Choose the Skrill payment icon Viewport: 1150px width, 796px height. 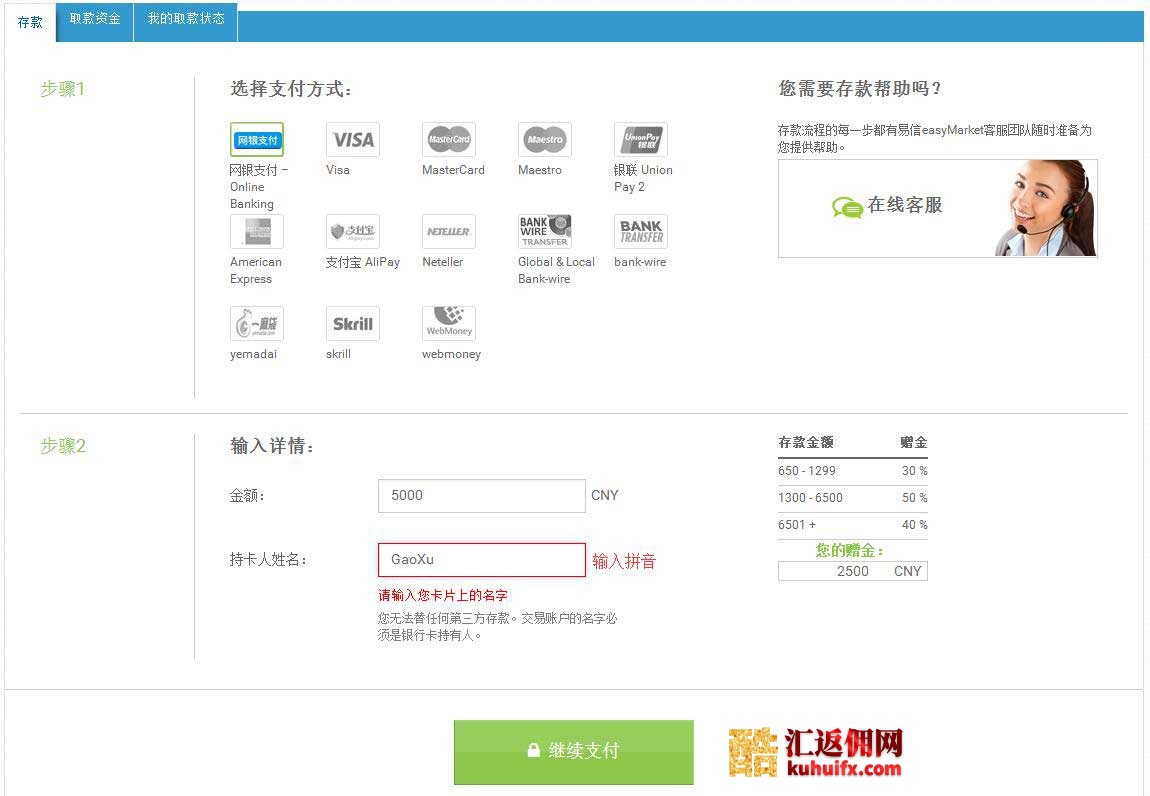pyautogui.click(x=353, y=324)
